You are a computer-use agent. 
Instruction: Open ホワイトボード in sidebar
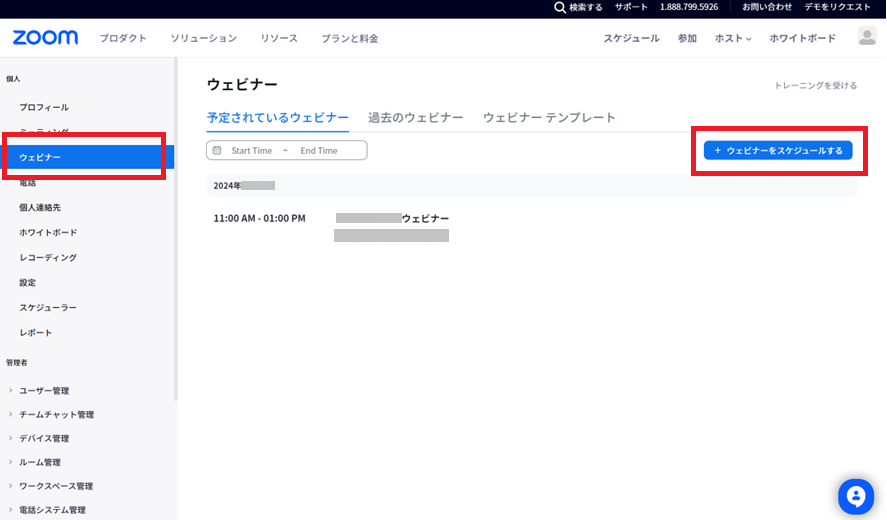coord(48,233)
